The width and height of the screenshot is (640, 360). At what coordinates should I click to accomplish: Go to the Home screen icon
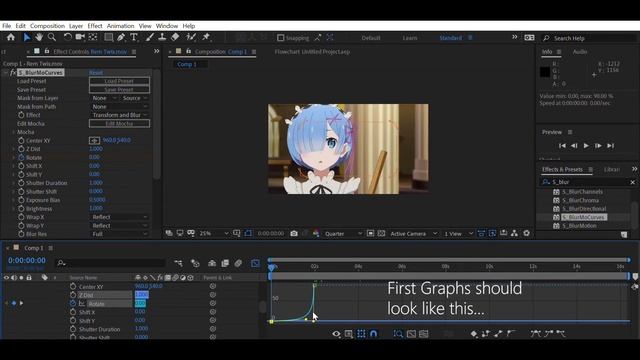point(11,37)
